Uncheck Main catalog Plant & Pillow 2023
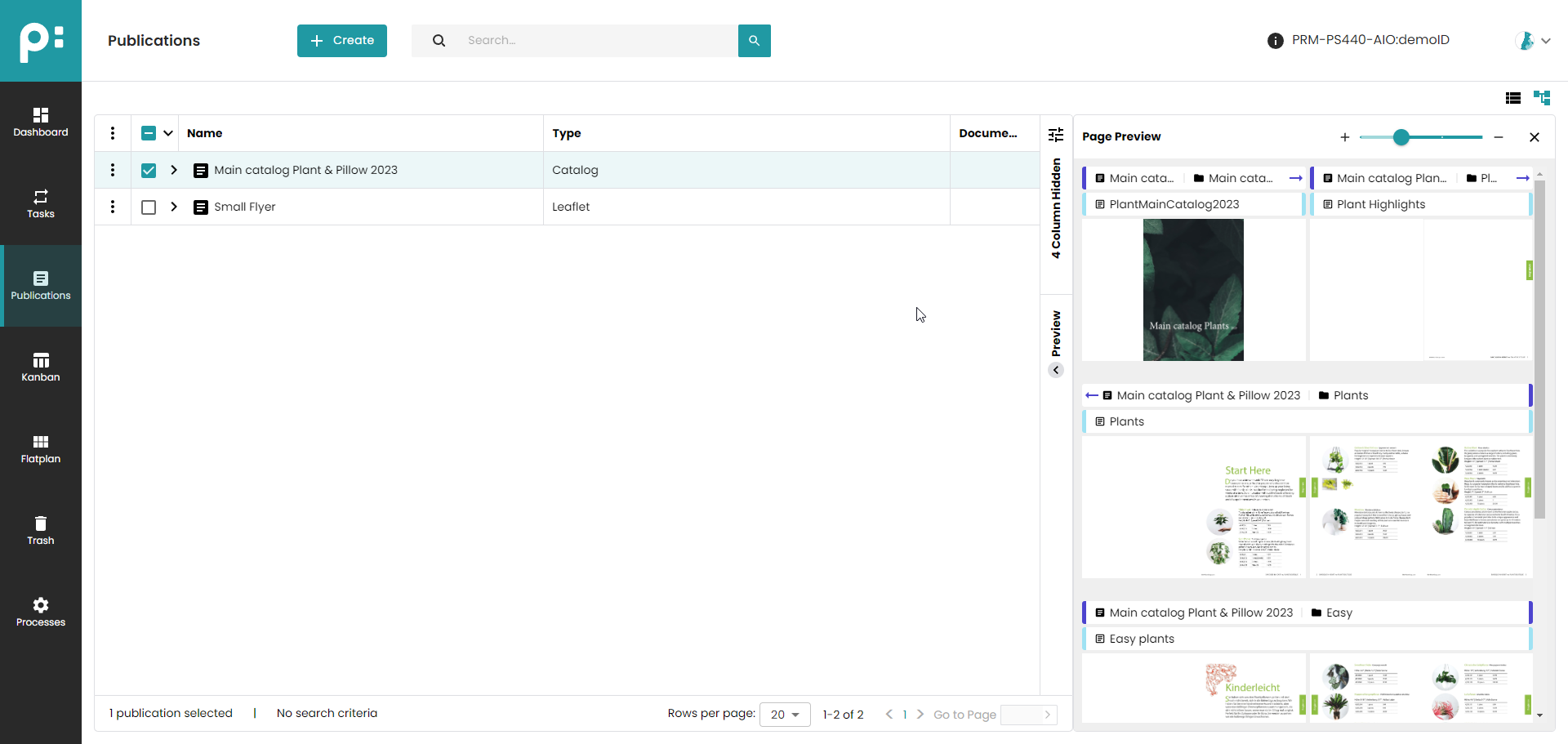This screenshot has width=1568, height=744. [x=149, y=171]
